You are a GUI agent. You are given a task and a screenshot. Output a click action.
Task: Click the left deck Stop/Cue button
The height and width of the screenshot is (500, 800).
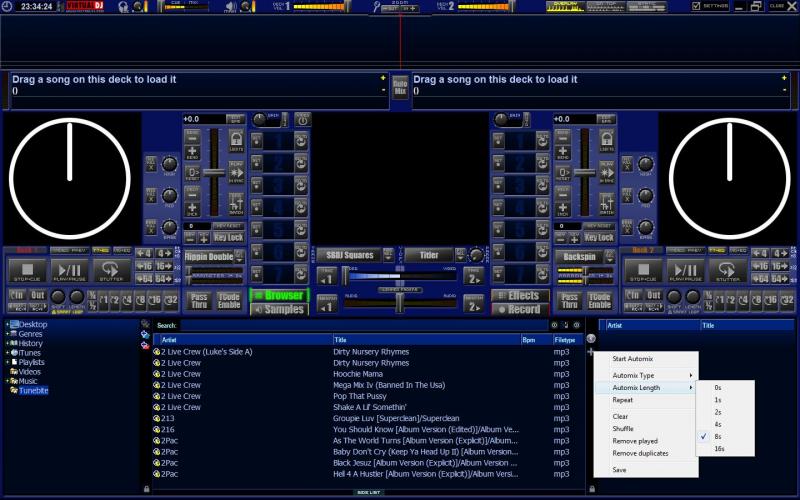point(27,271)
